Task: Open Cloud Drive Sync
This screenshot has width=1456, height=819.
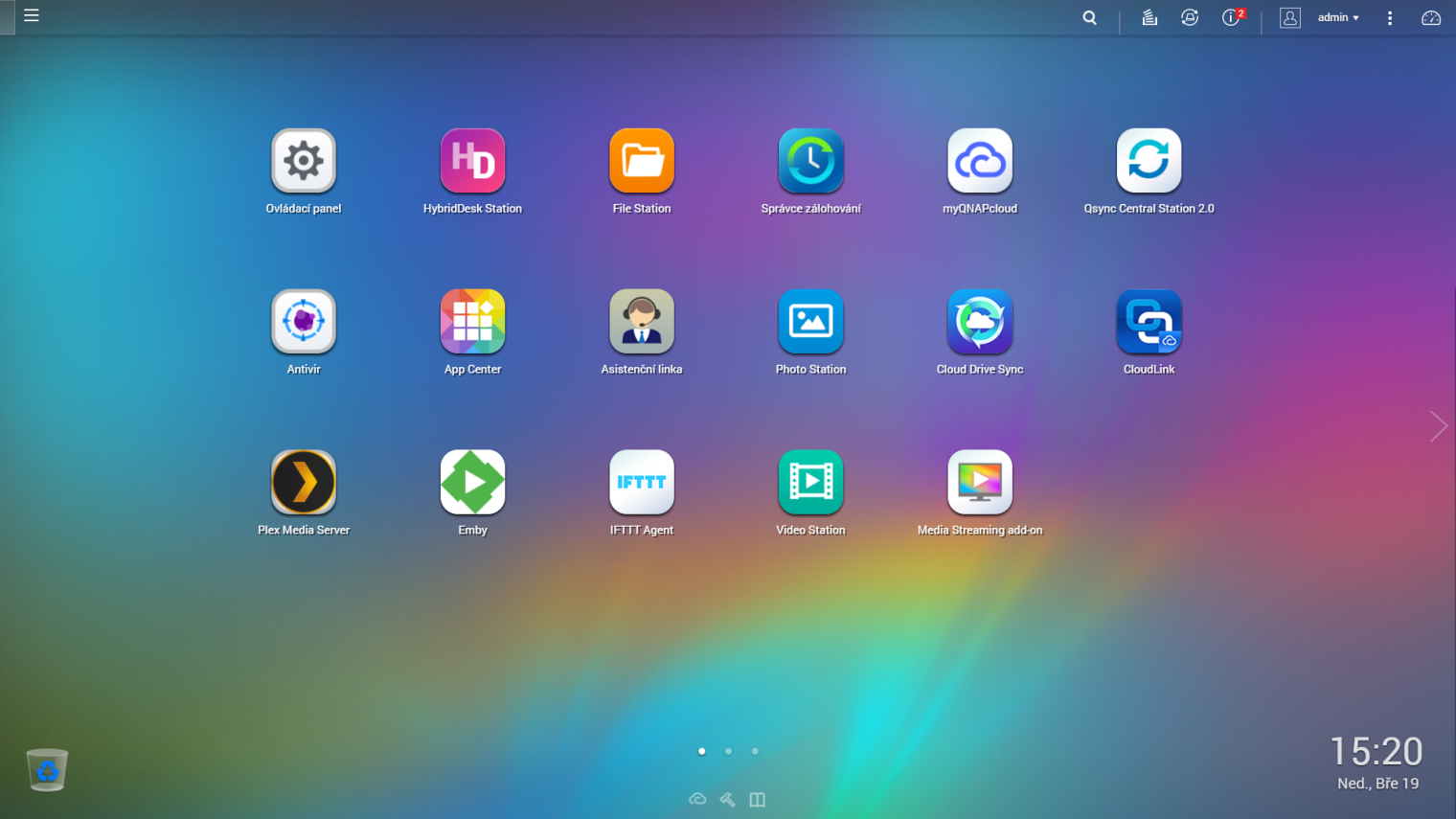Action: pos(980,322)
